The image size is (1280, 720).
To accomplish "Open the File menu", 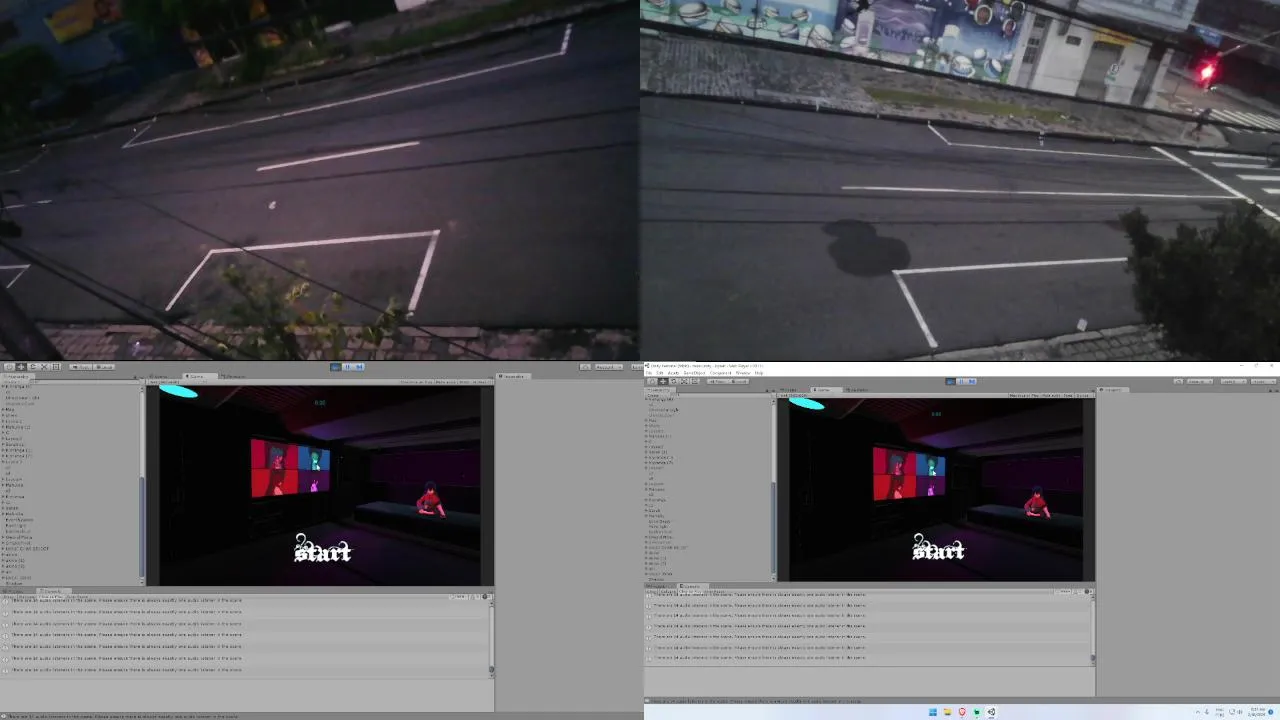I will (648, 372).
